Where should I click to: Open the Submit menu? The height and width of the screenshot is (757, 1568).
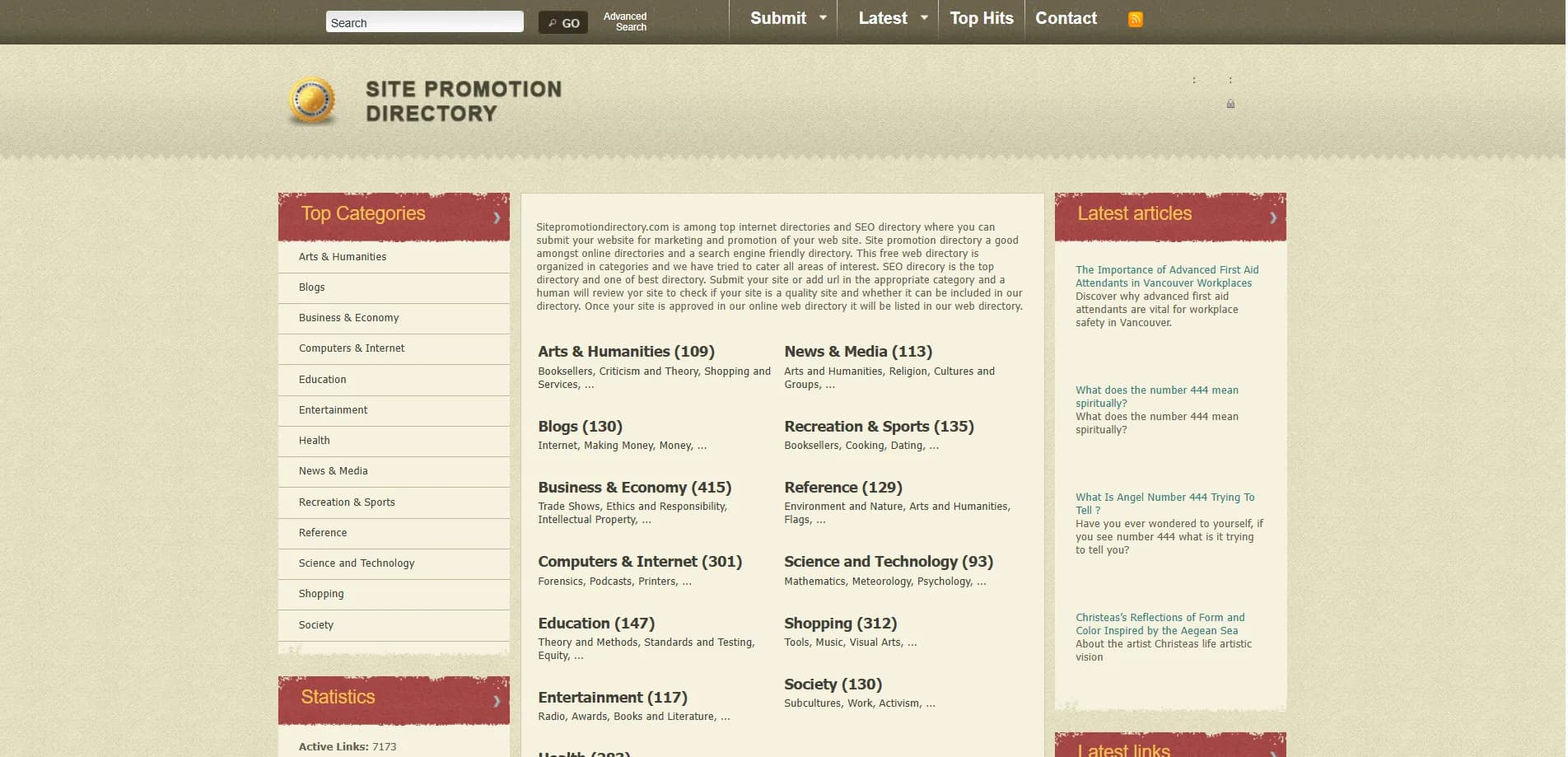click(x=778, y=18)
